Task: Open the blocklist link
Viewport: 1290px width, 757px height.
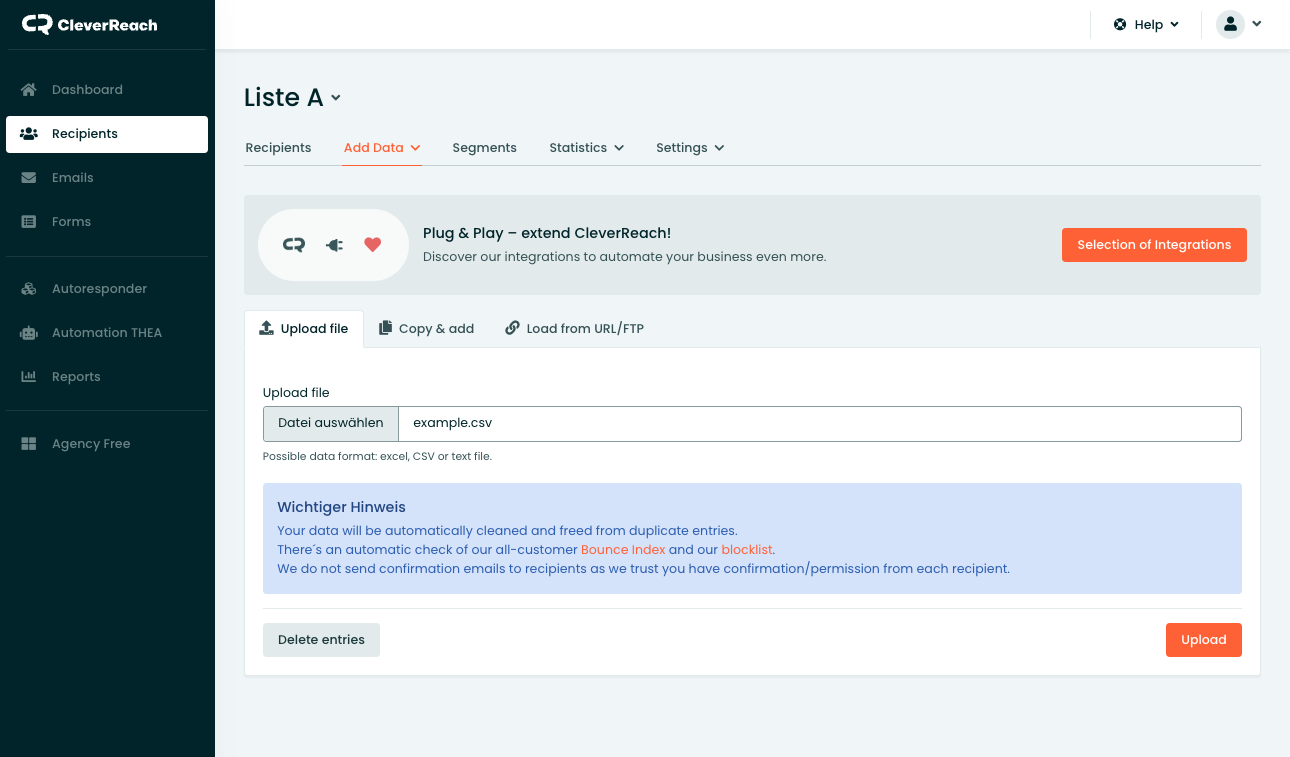Action: pyautogui.click(x=747, y=549)
